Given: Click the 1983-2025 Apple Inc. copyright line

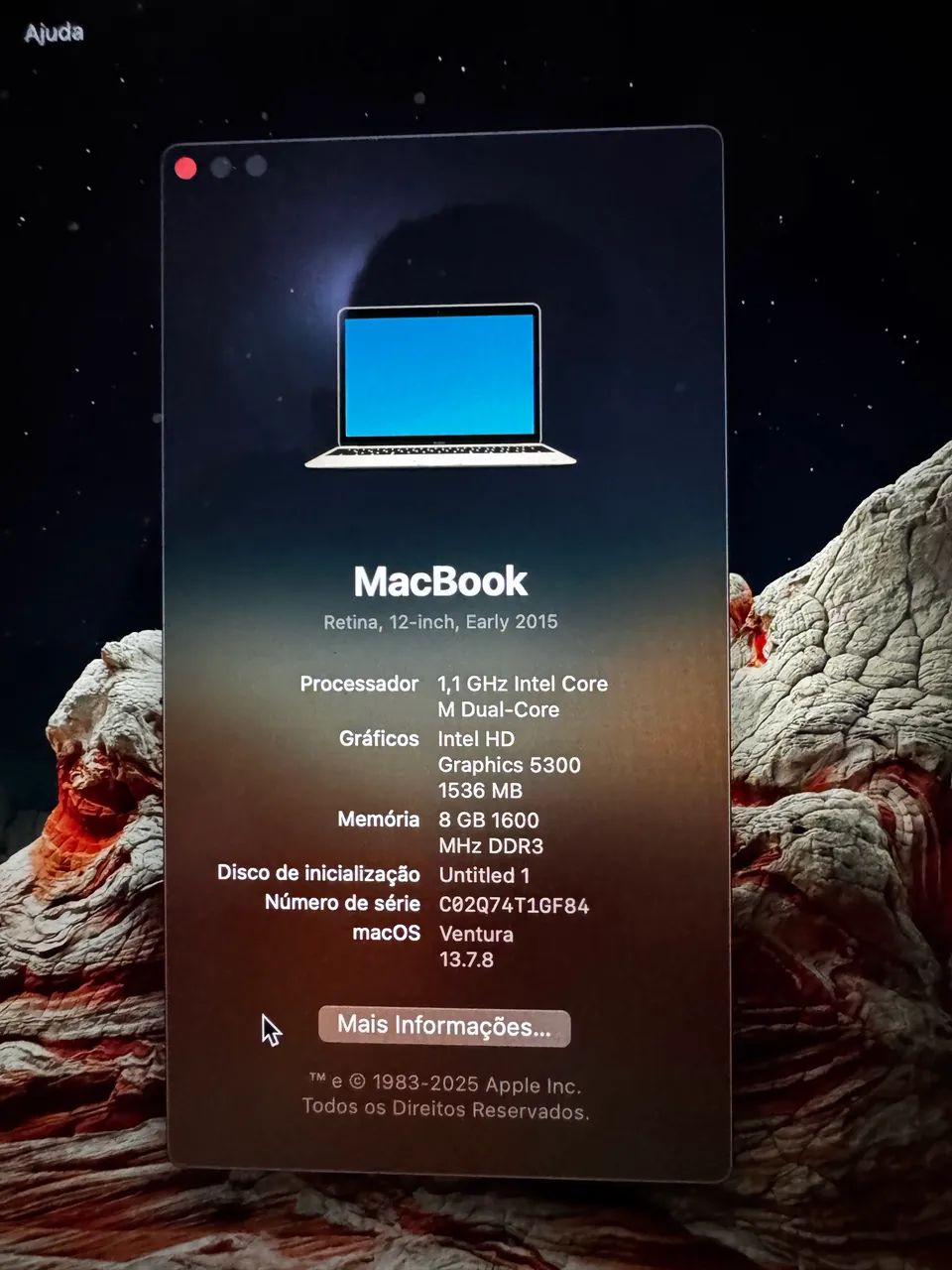Looking at the screenshot, I should tap(444, 1084).
